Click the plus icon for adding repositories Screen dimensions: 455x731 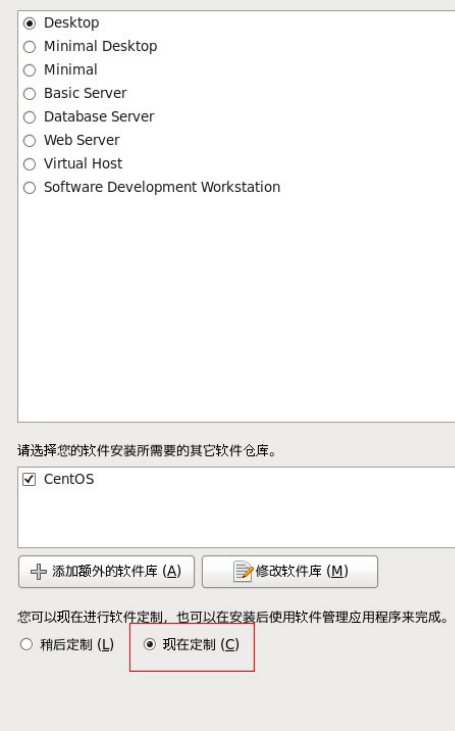(x=38, y=572)
